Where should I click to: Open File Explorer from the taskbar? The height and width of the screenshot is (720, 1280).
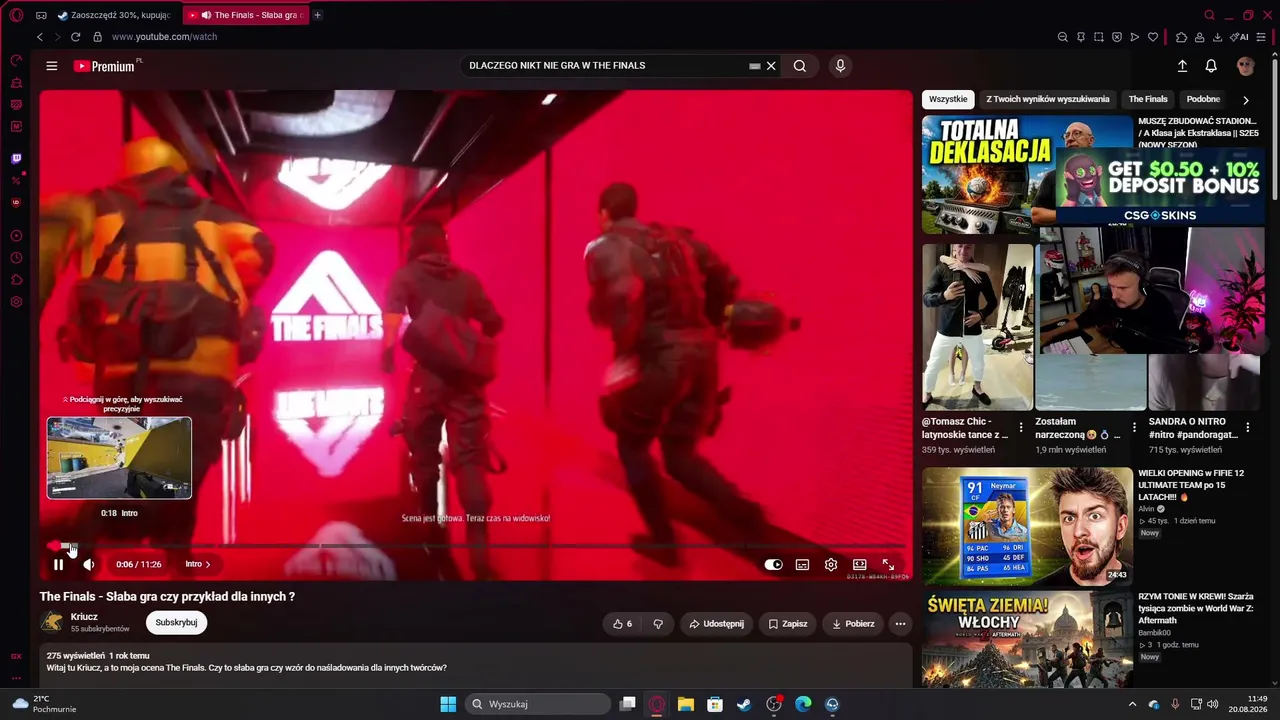pos(686,704)
